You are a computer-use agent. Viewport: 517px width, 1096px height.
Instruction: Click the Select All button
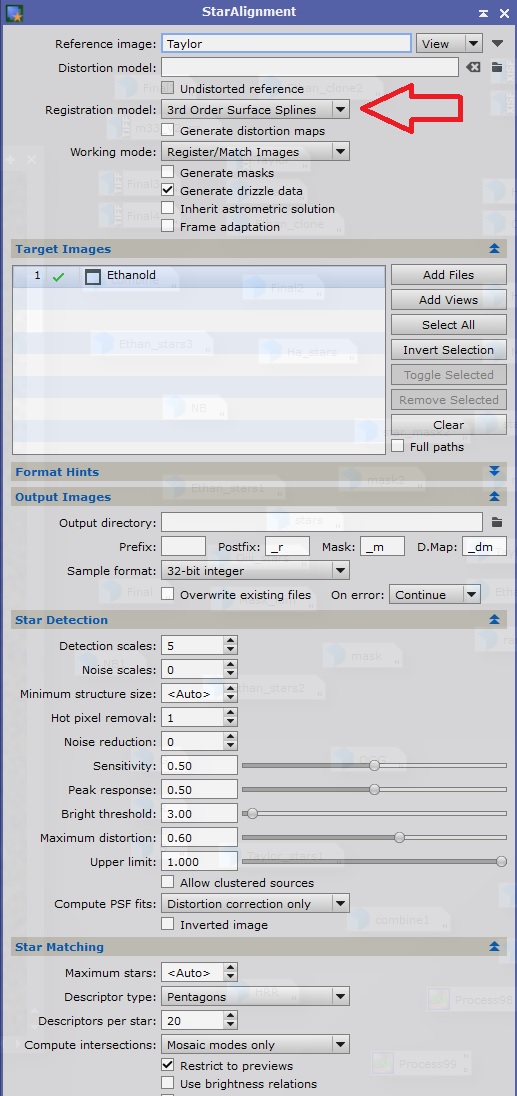(x=449, y=325)
